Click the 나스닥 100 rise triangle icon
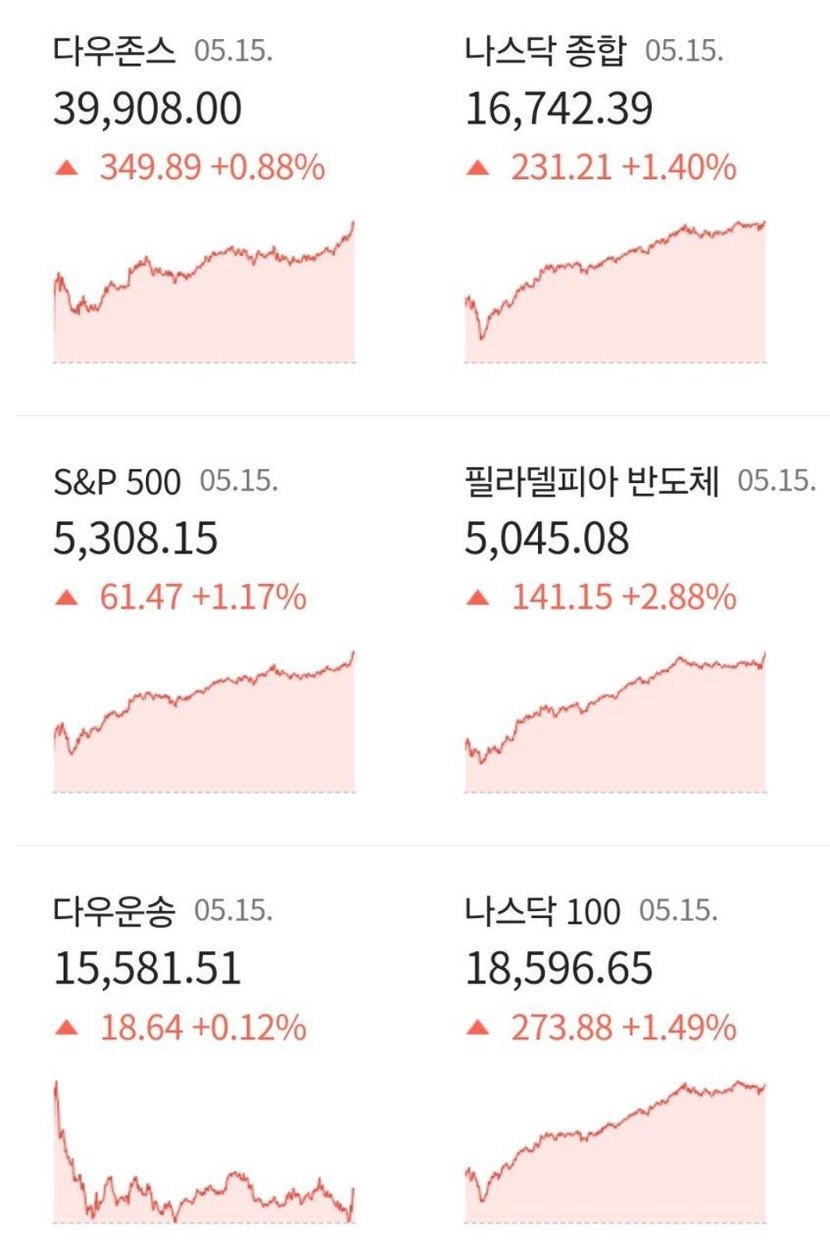Screen dimensions: 830x1254 click(x=479, y=1027)
